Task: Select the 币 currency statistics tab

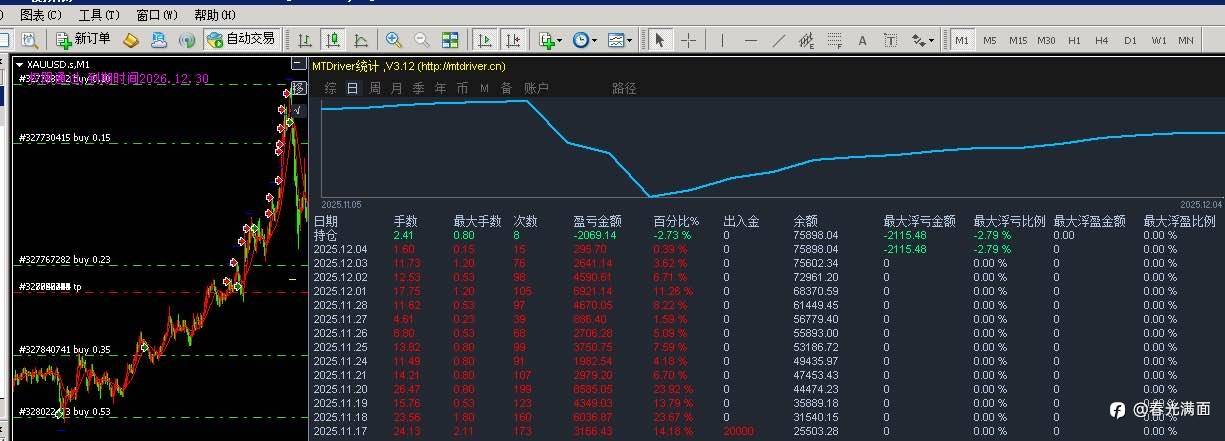Action: point(462,88)
